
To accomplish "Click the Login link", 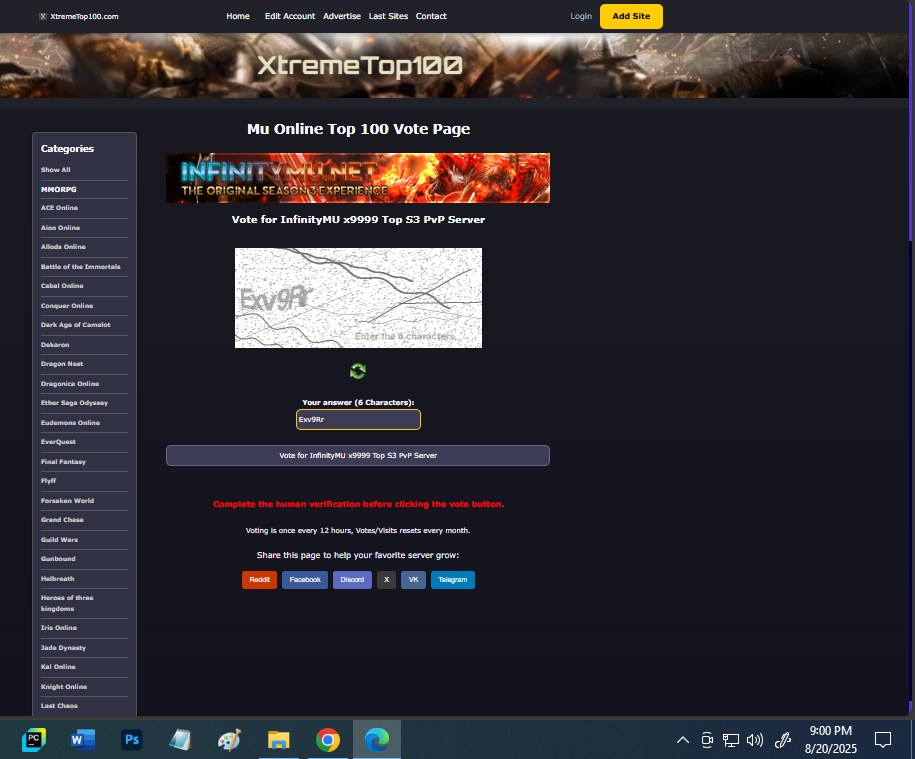I will (581, 16).
